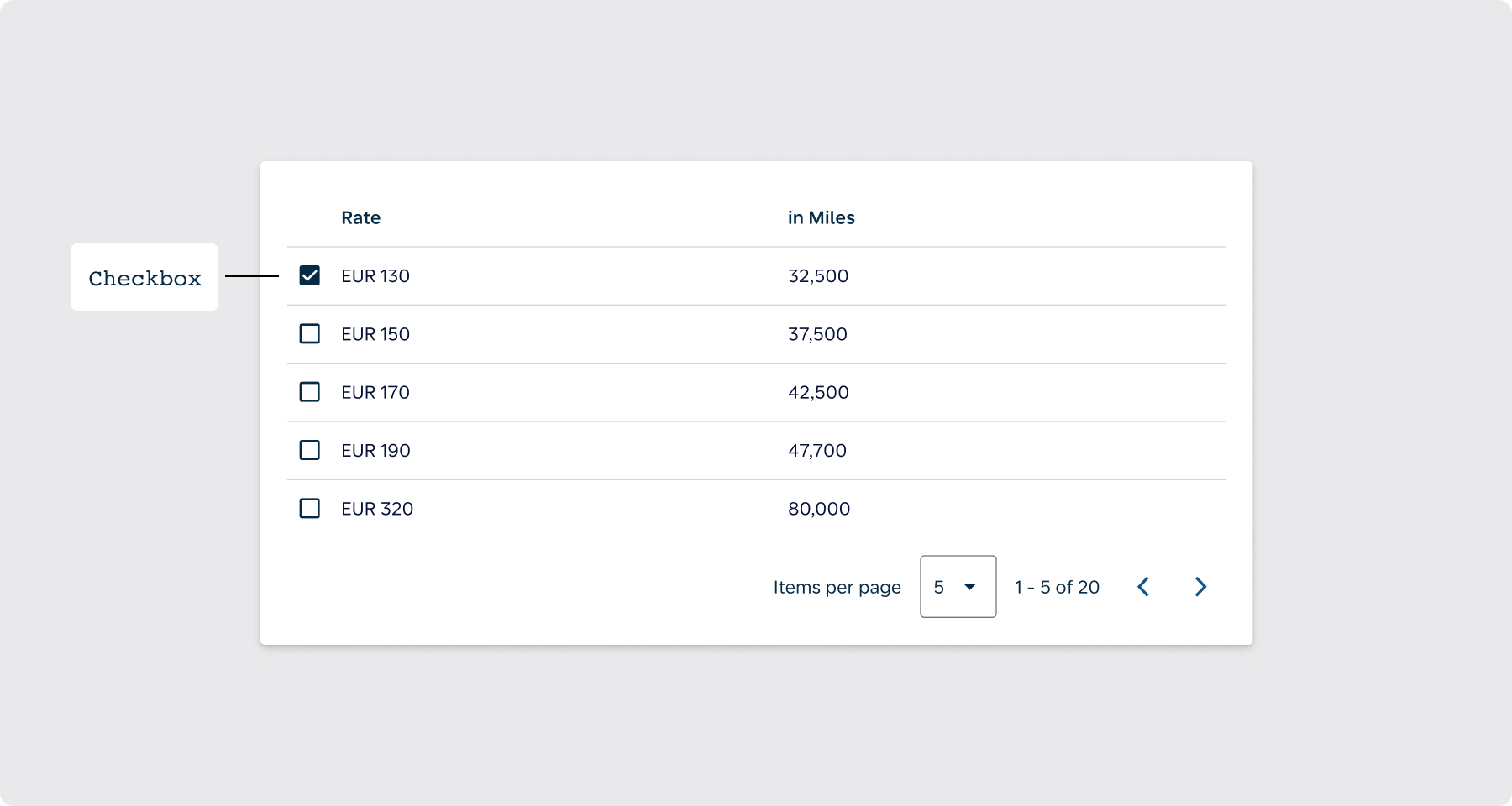Image resolution: width=1512 pixels, height=806 pixels.
Task: Uncheck the EUR 130 row checkbox
Action: point(309,275)
